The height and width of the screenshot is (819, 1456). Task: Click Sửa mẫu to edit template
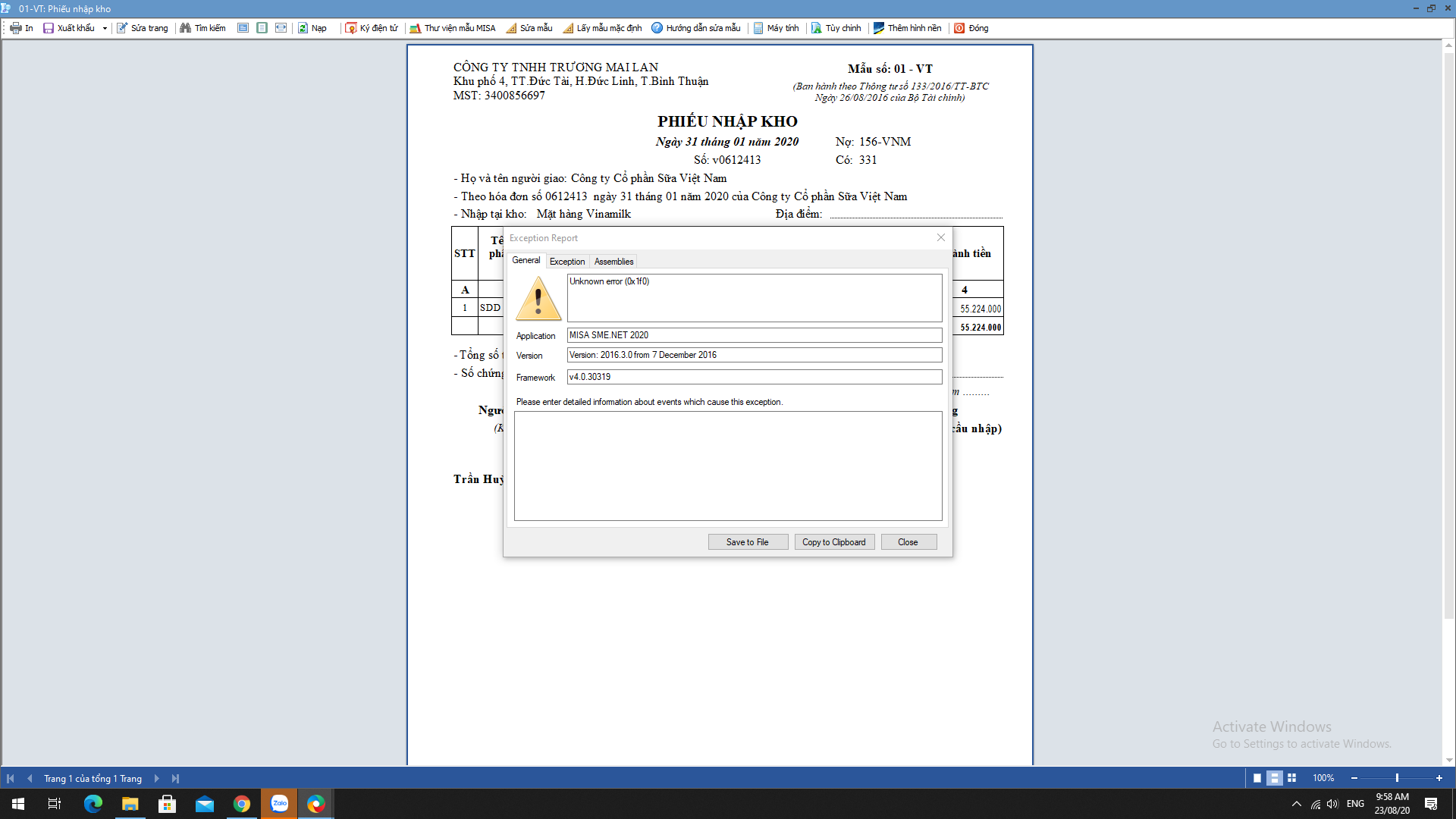529,28
